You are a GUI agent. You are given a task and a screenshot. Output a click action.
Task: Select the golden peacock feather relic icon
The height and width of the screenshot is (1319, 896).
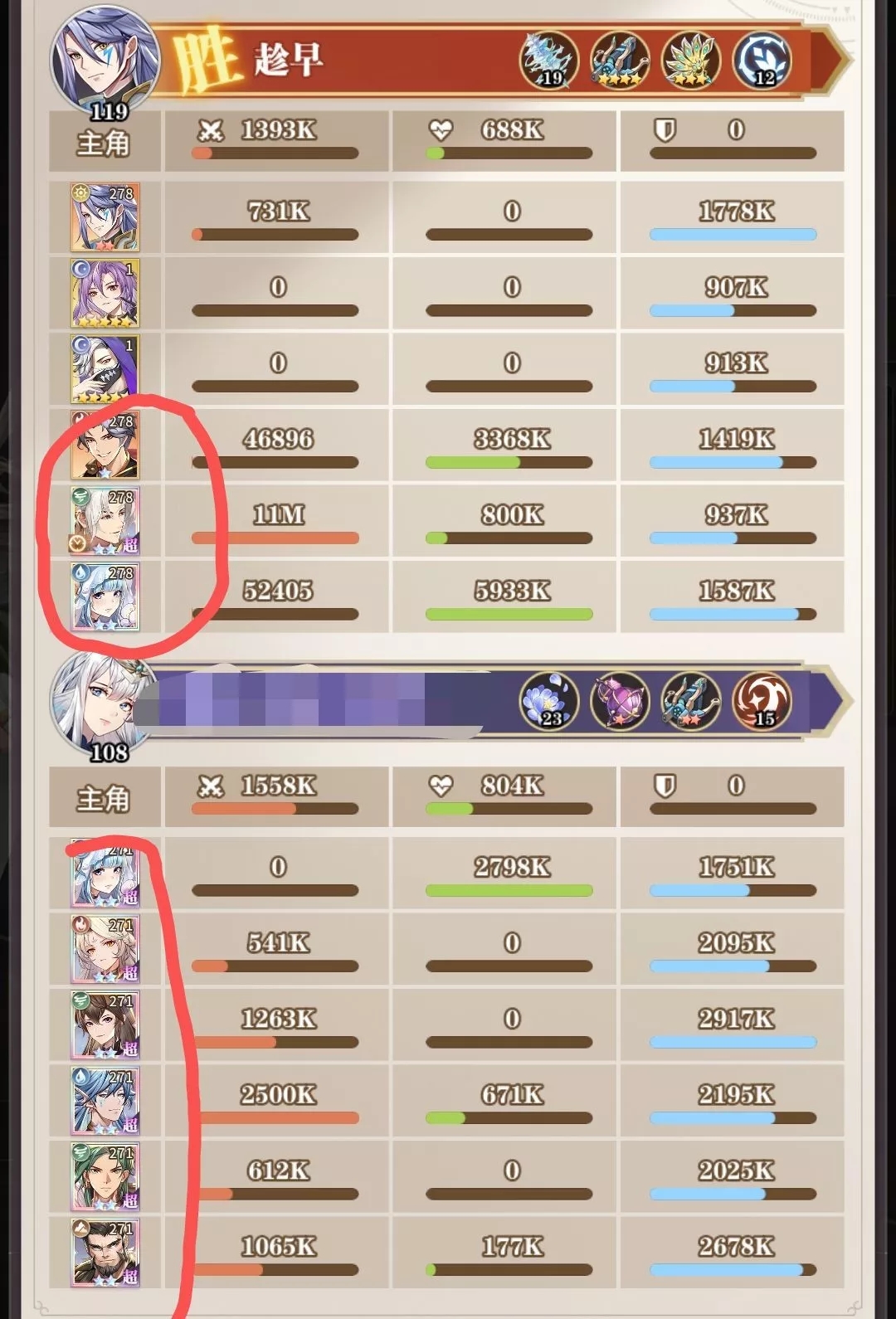tap(691, 61)
